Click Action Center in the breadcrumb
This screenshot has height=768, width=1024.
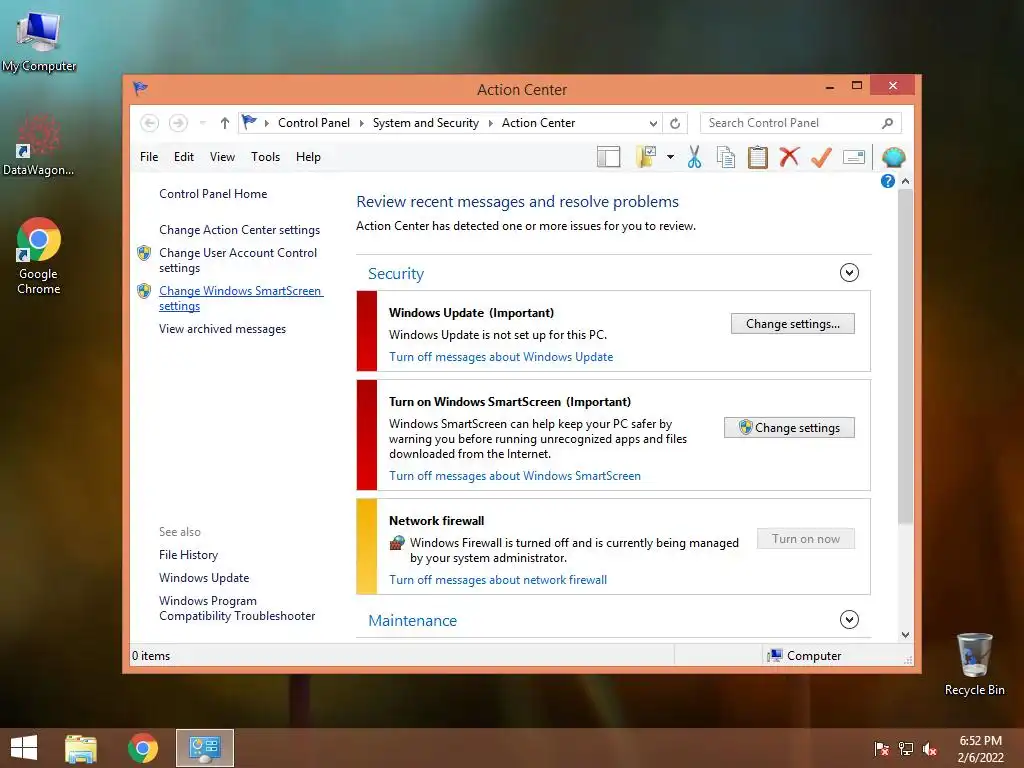(x=538, y=123)
